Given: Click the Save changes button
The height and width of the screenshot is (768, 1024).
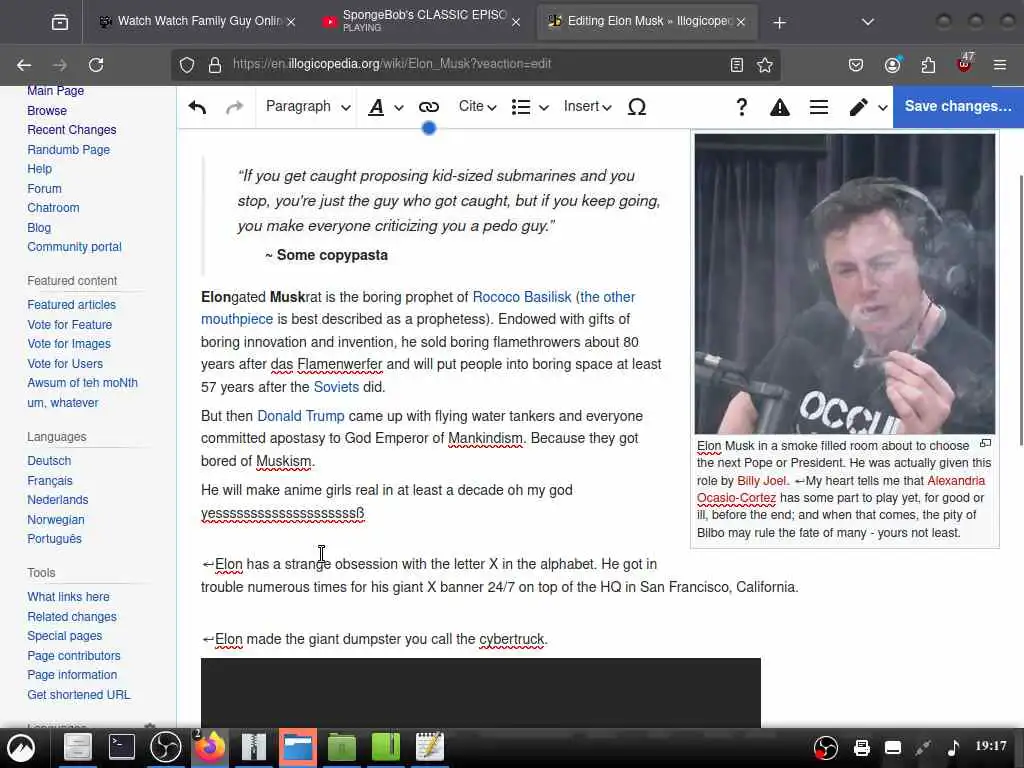Looking at the screenshot, I should click(x=958, y=106).
